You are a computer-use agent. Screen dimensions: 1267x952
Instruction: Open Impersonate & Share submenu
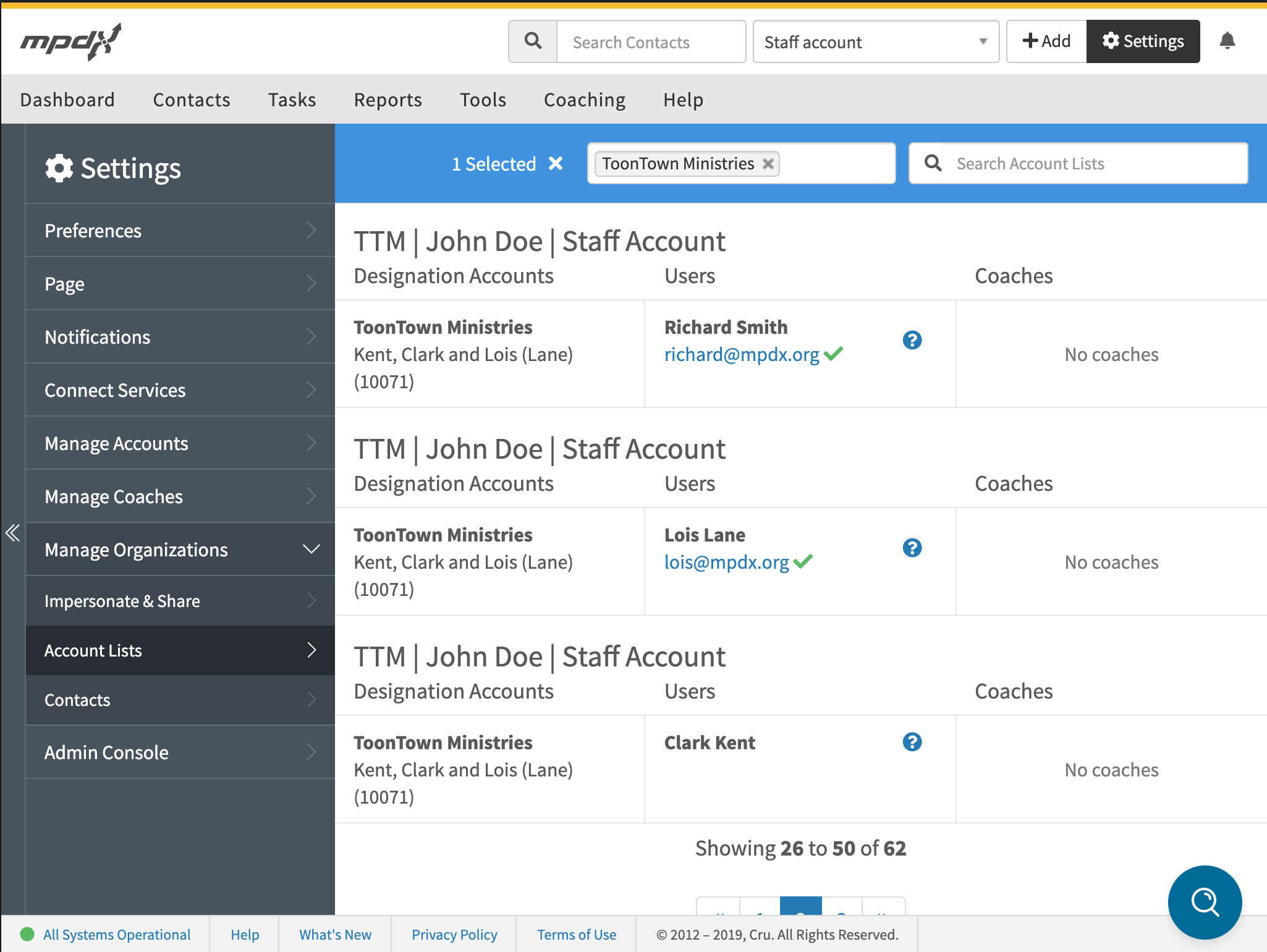(180, 600)
